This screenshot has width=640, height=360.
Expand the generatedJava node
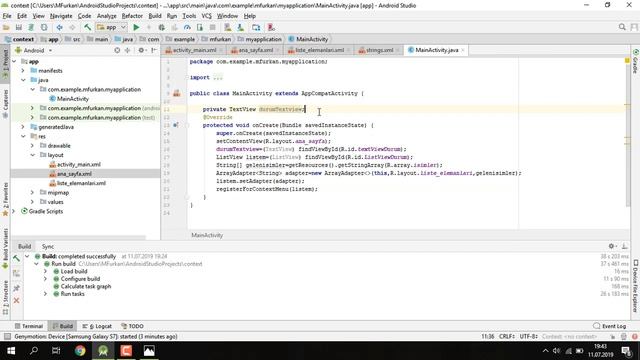tap(23, 127)
